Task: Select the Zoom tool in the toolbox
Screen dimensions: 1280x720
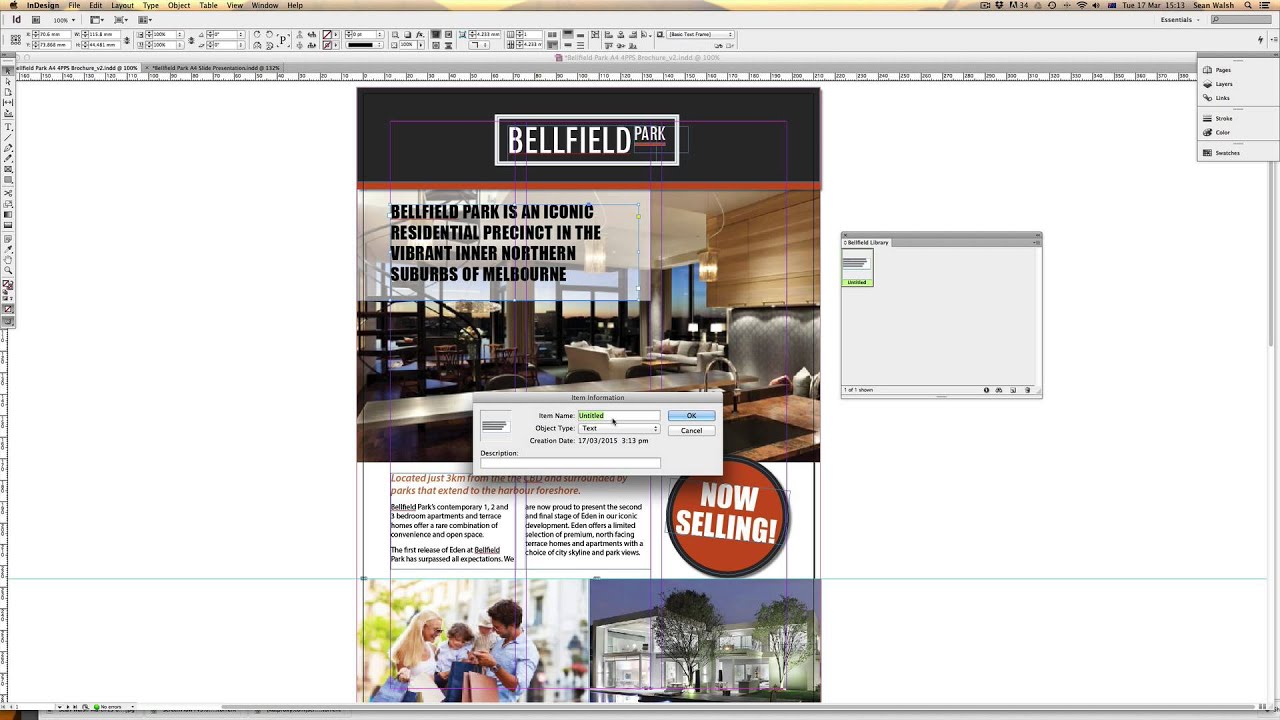Action: pyautogui.click(x=8, y=270)
